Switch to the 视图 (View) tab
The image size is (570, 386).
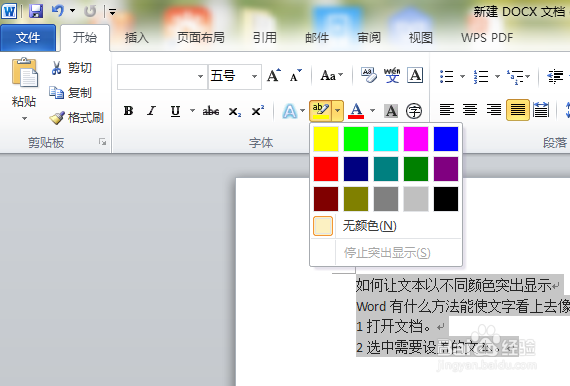[421, 38]
